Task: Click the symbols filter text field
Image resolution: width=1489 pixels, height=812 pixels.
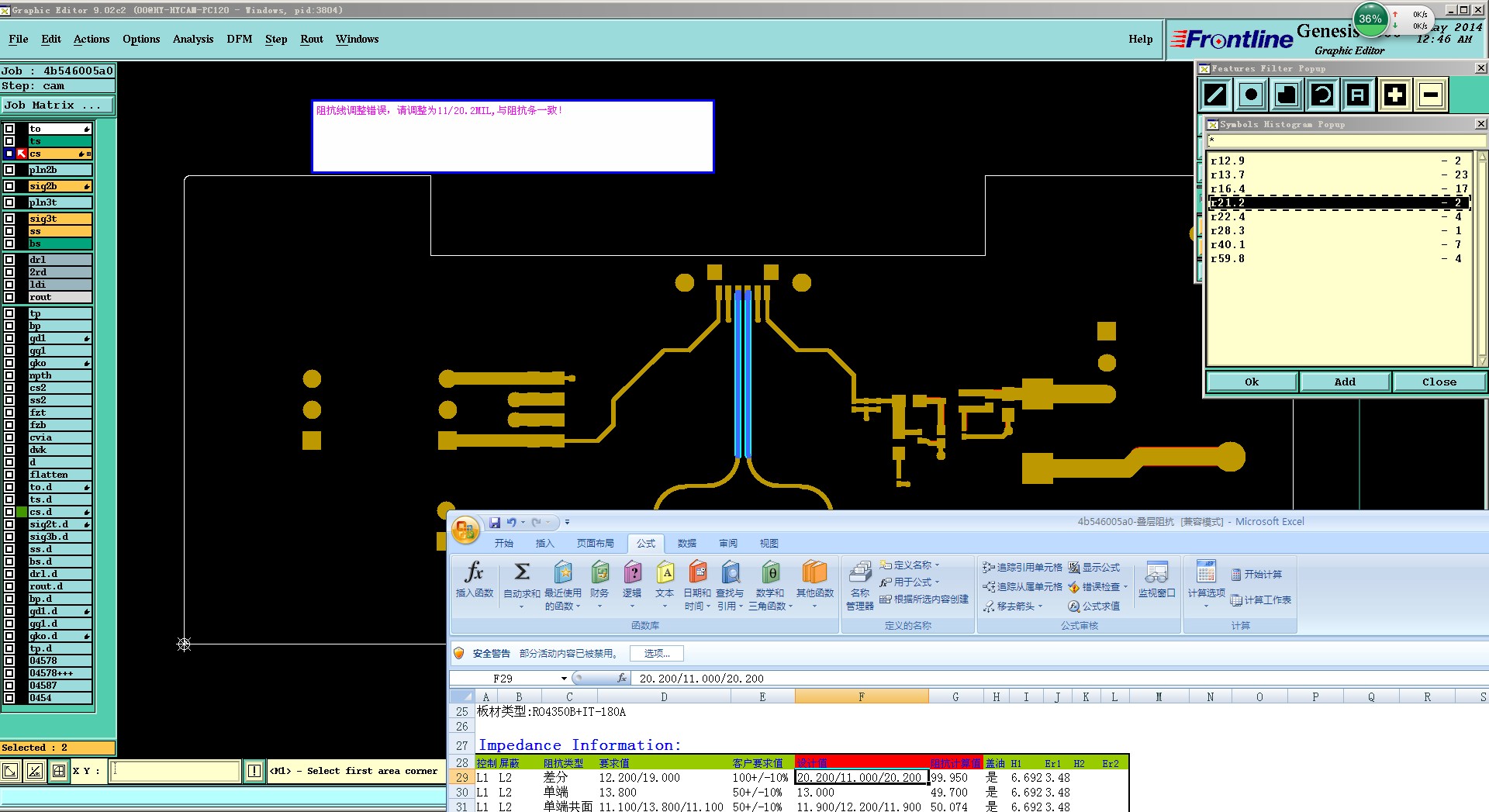Action: (1346, 141)
